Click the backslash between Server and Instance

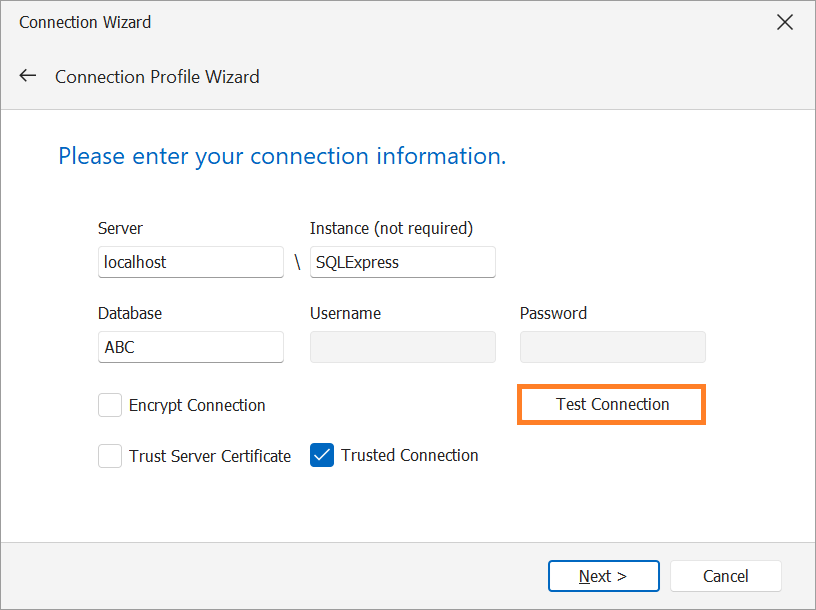tap(298, 262)
